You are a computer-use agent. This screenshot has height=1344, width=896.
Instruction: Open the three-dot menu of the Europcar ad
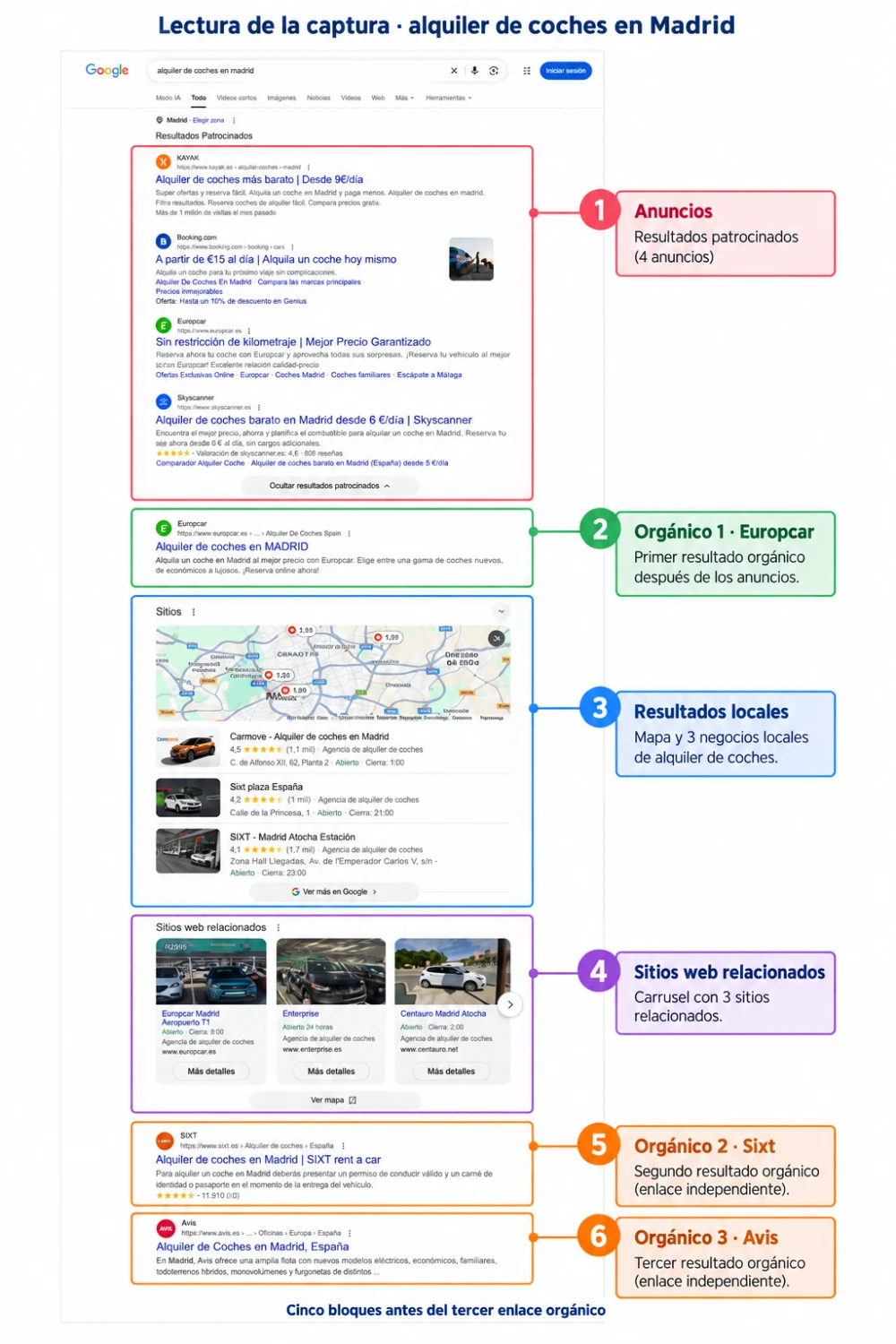pyautogui.click(x=249, y=331)
